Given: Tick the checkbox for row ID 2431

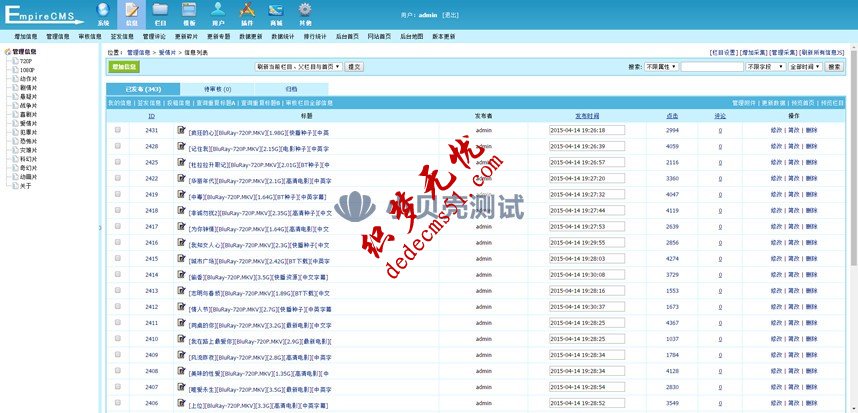Looking at the screenshot, I should pos(118,130).
